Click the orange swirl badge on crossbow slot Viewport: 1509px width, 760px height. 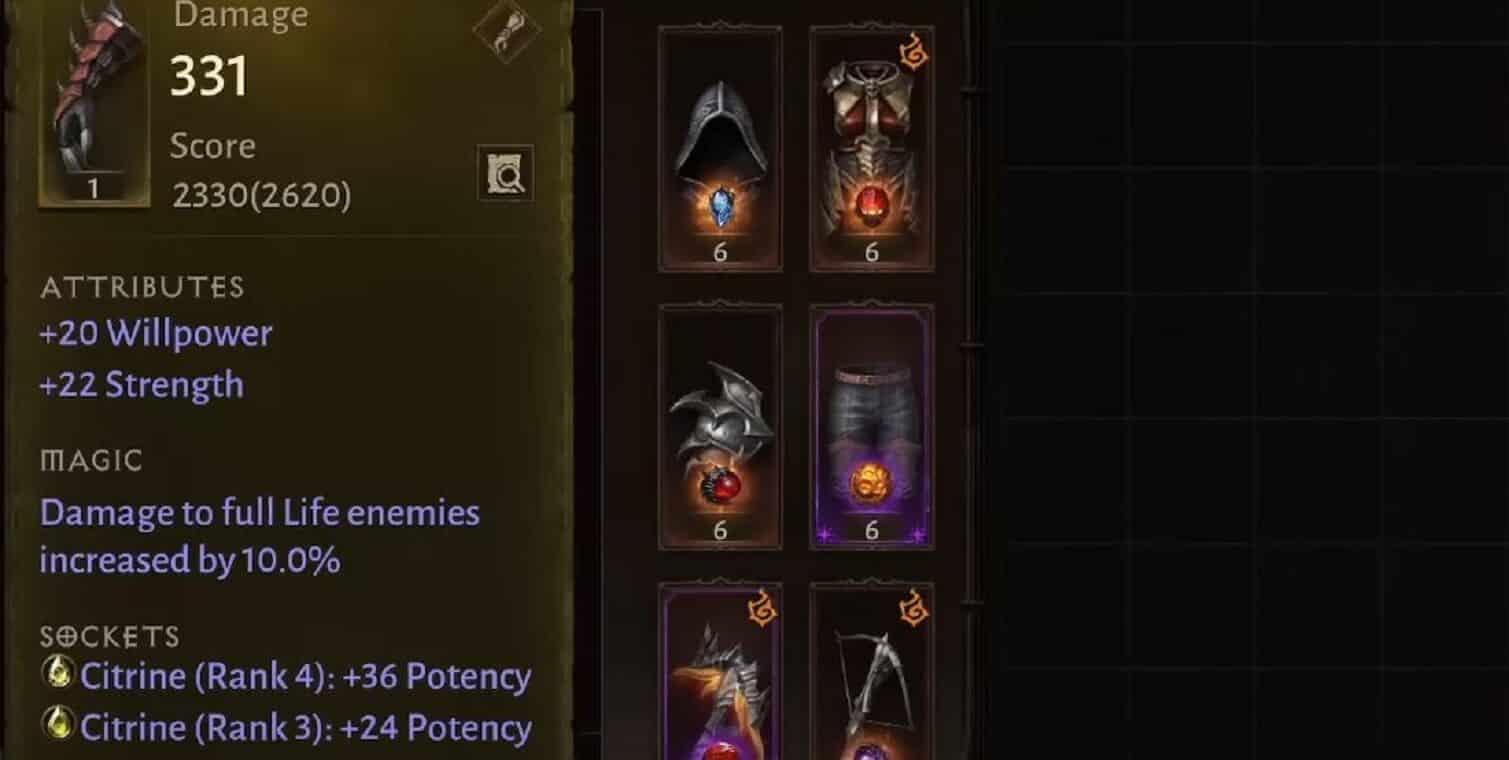[913, 609]
